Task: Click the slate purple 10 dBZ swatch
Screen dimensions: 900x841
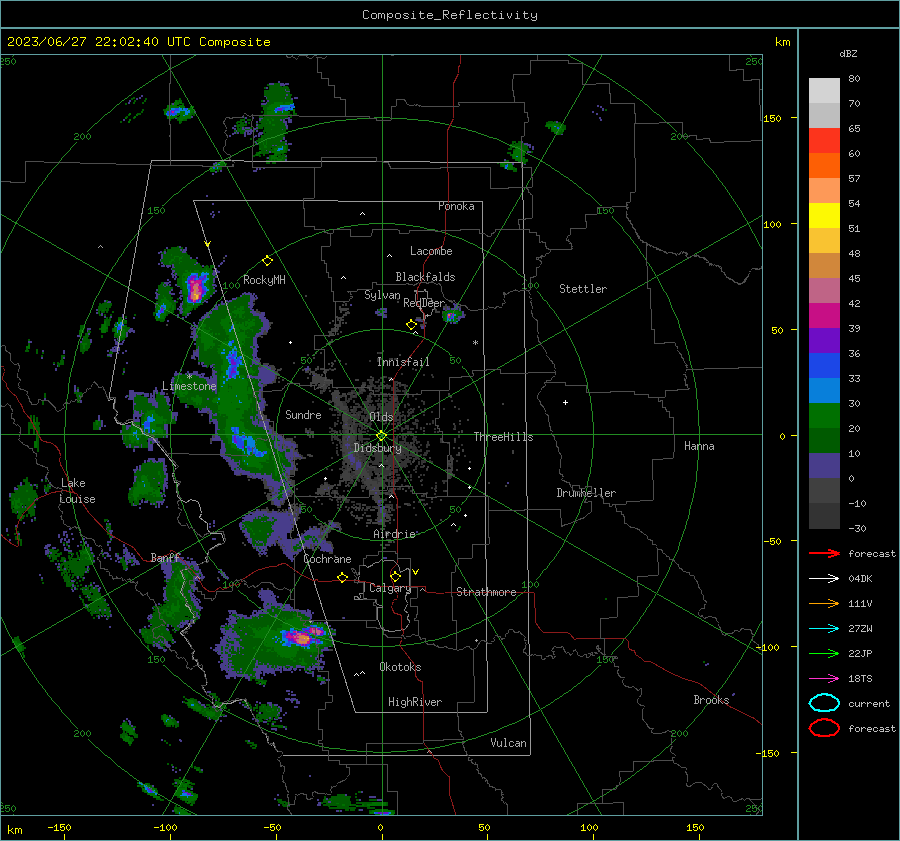Action: (x=824, y=466)
